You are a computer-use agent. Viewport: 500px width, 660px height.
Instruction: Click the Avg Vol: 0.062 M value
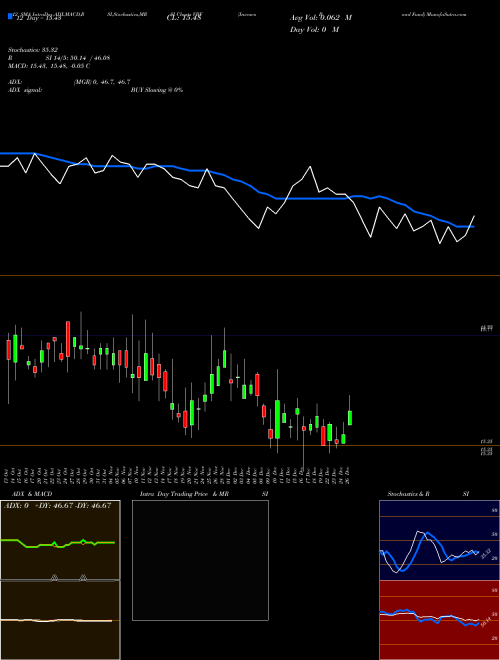pyautogui.click(x=321, y=18)
